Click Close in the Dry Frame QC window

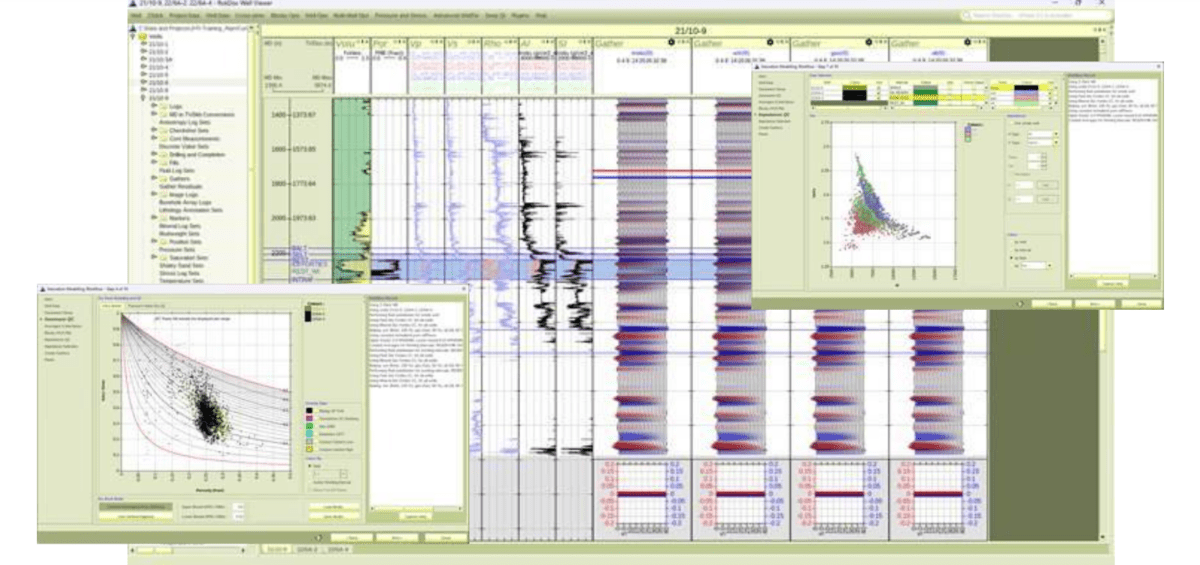[x=446, y=538]
